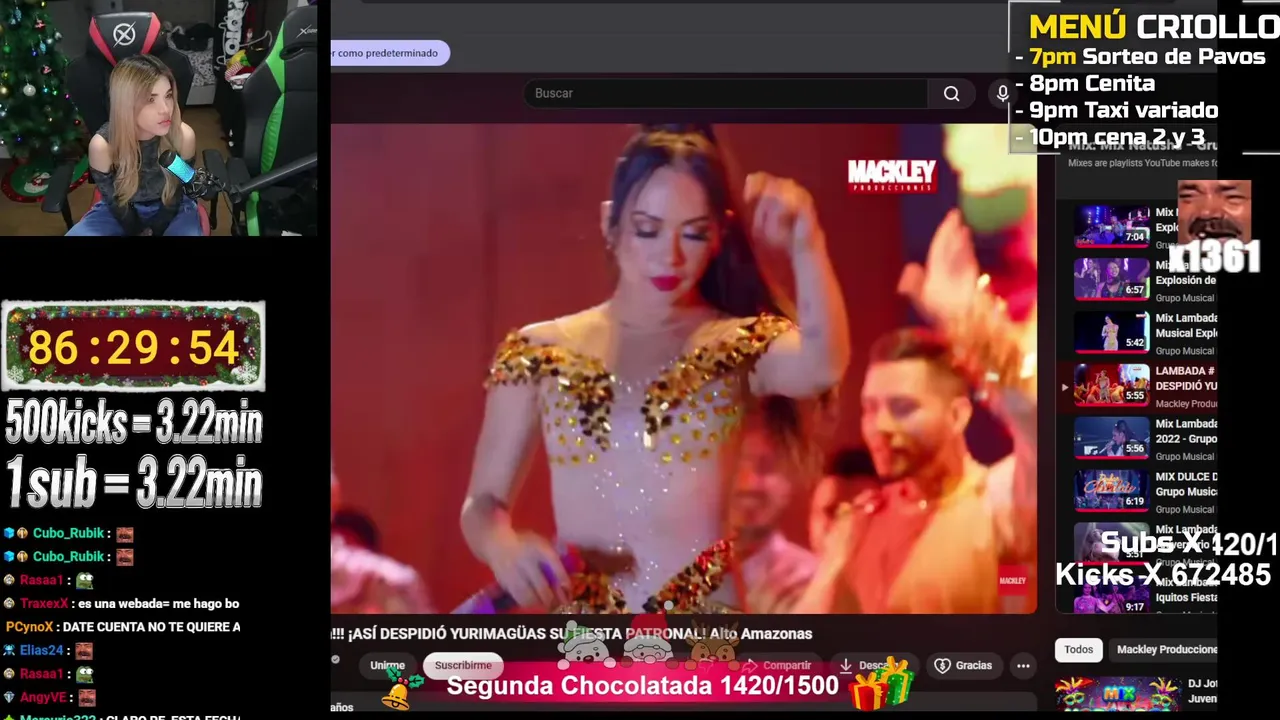1280x720 pixels.
Task: Select the Mackley Producciones filter chip
Action: pos(1166,649)
